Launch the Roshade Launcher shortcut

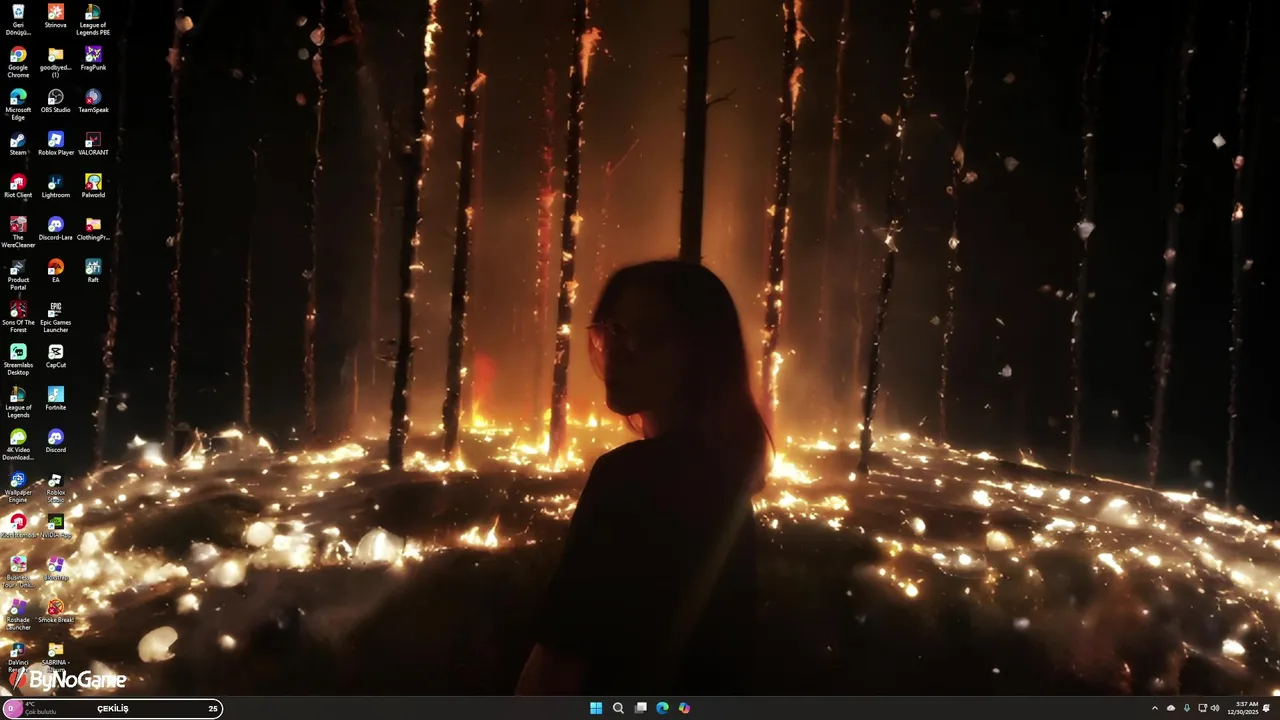click(18, 615)
